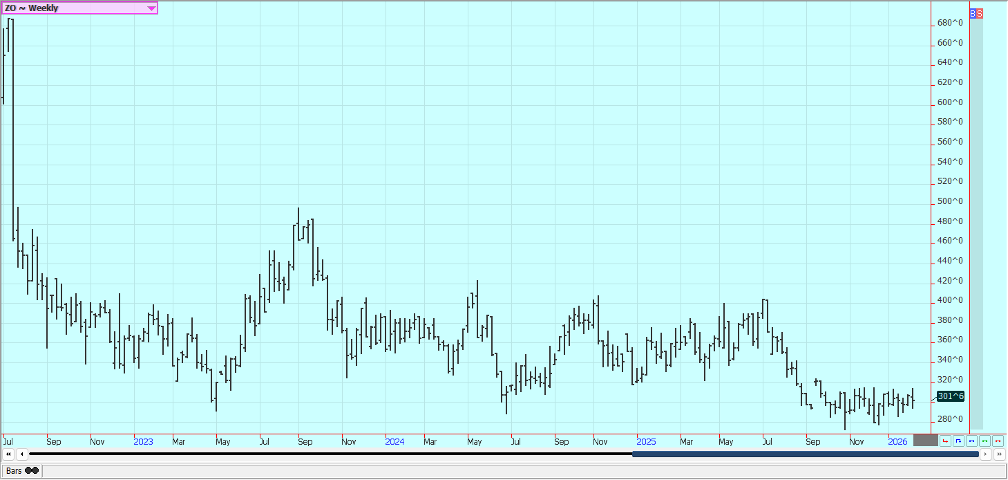
Task: Click the gray box beside 2026 label
Action: pos(926,440)
